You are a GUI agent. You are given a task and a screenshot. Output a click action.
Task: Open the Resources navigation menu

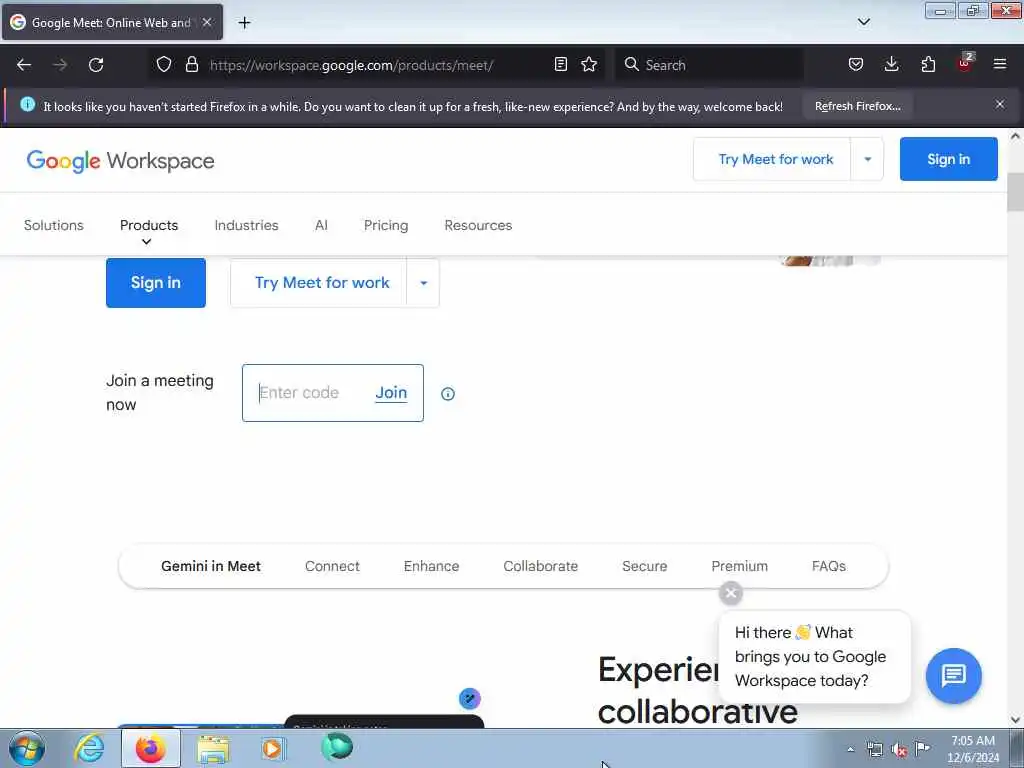[478, 225]
